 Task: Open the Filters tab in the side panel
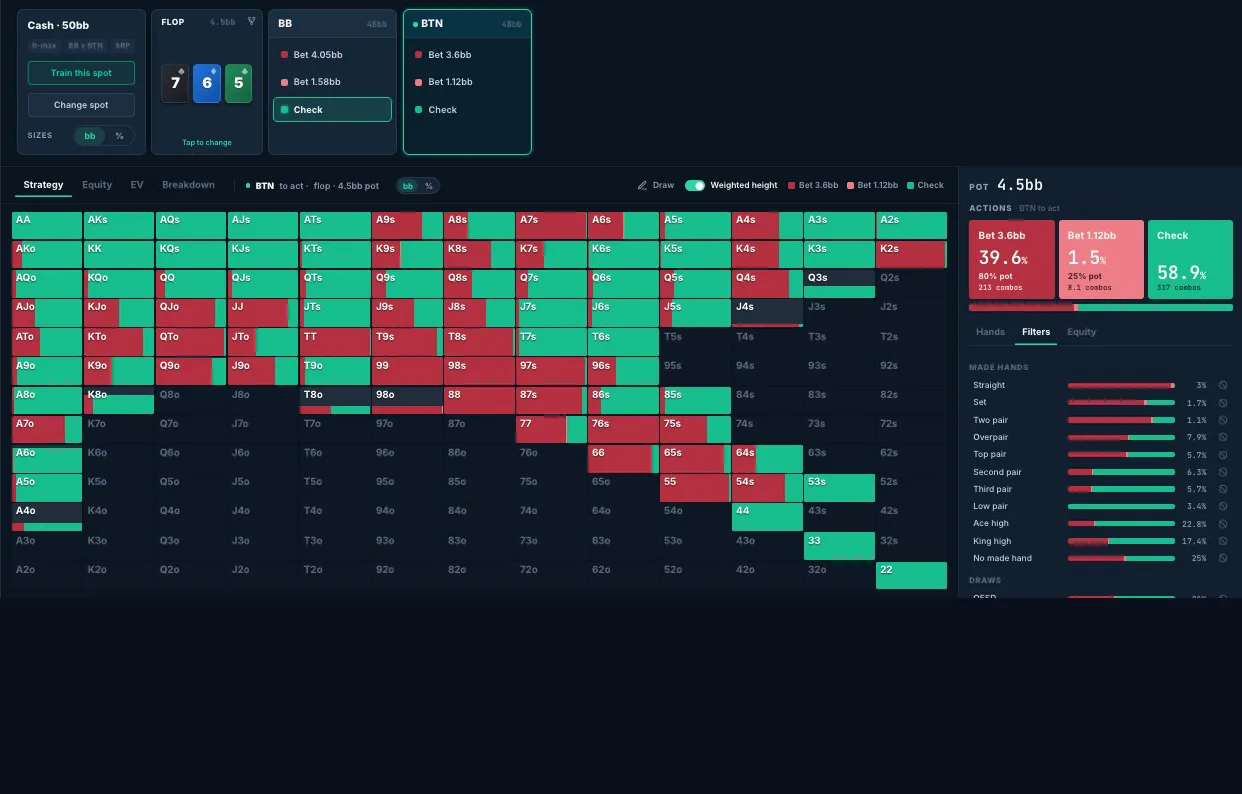[x=1036, y=332]
